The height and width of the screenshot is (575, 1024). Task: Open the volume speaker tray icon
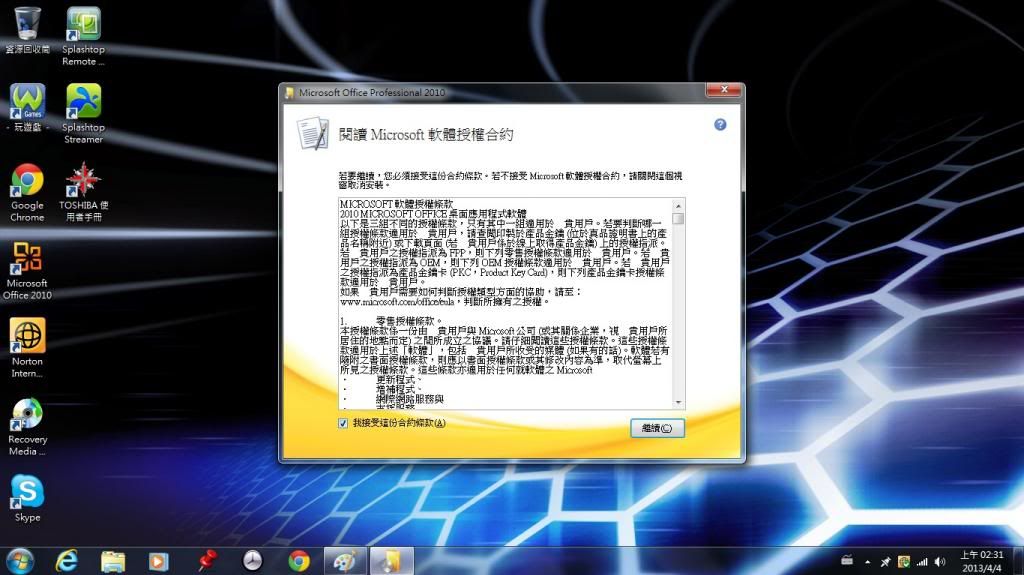click(x=940, y=561)
